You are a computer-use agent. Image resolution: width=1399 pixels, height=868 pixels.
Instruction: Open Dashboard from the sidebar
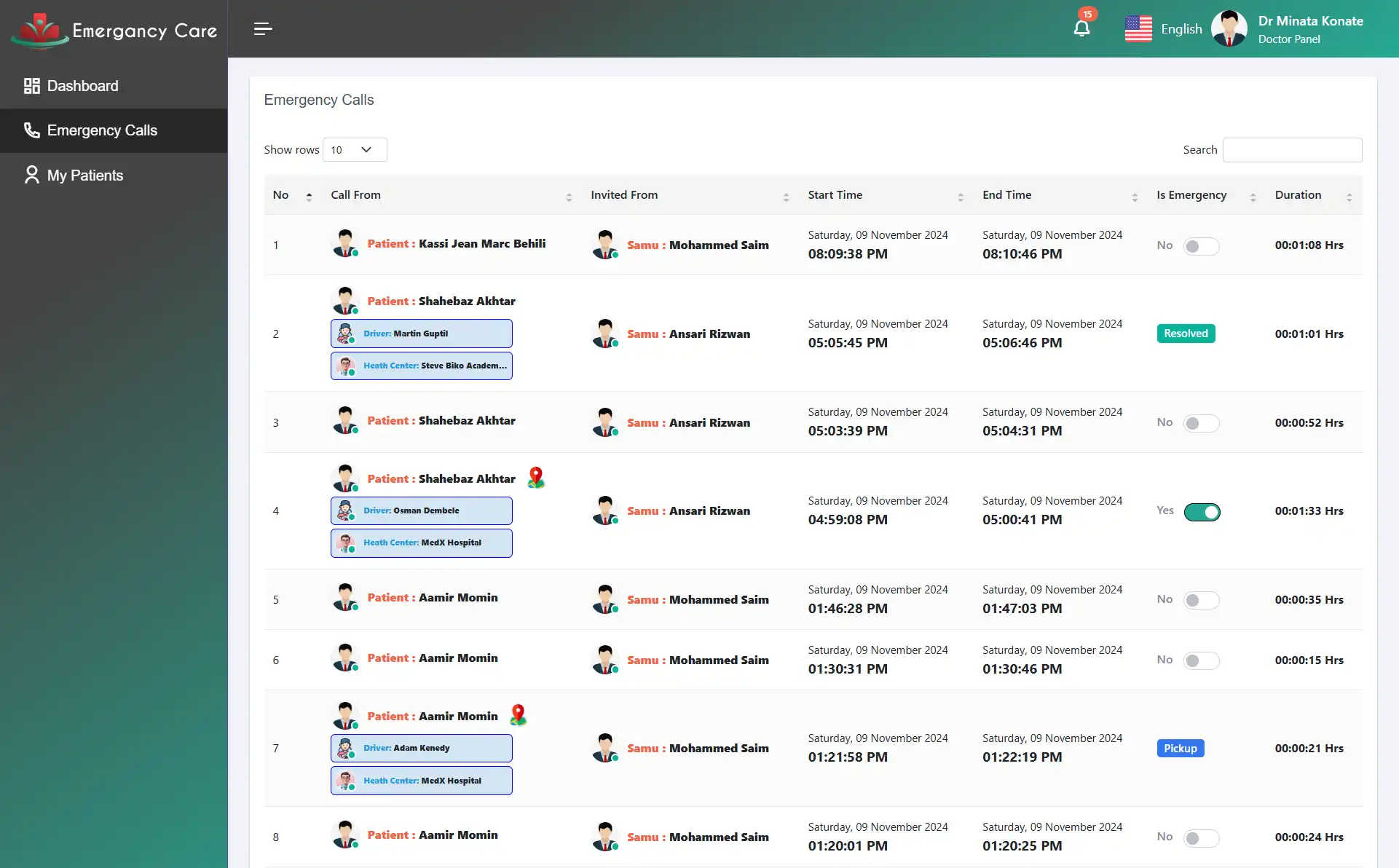pos(82,86)
